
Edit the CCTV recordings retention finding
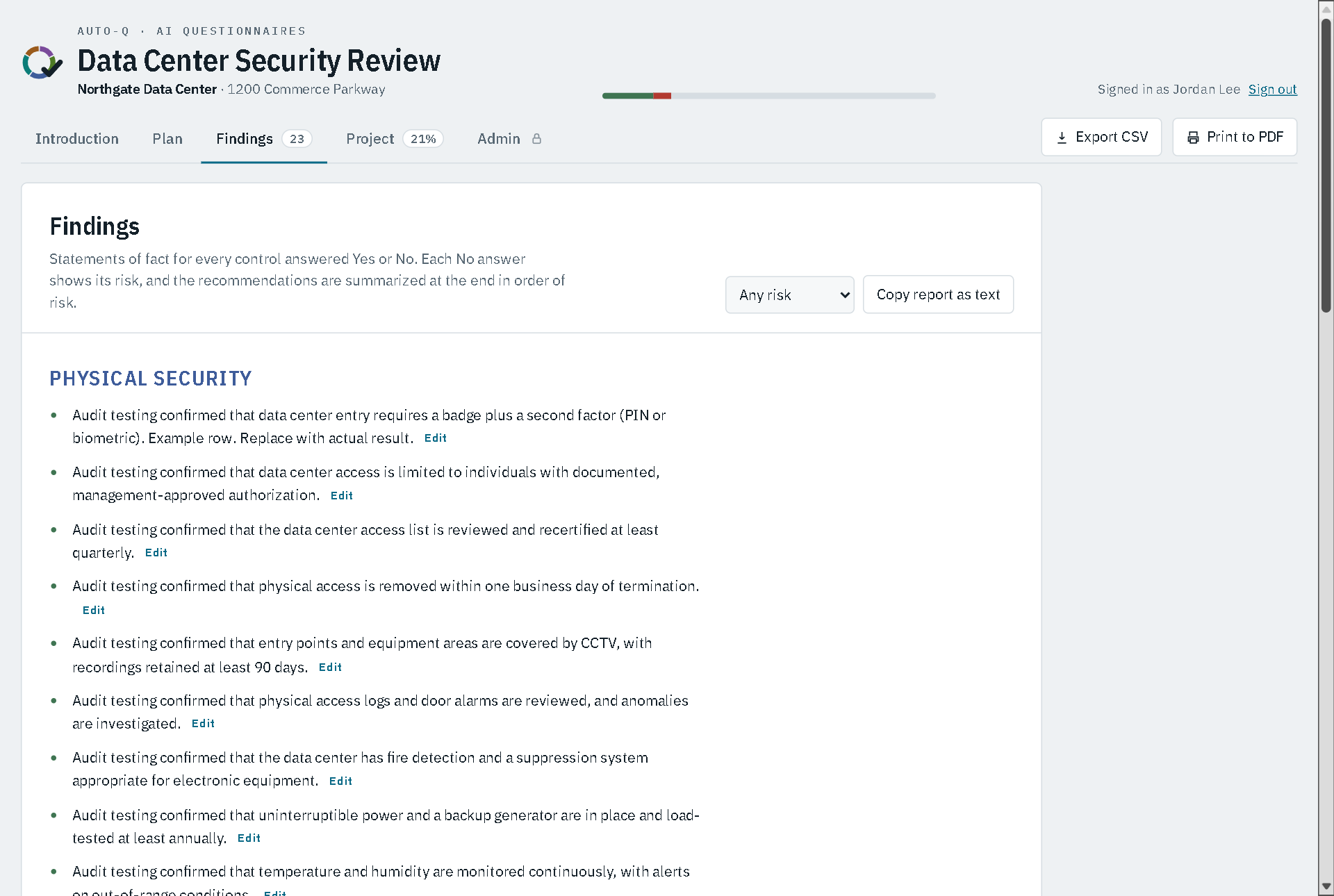point(330,667)
